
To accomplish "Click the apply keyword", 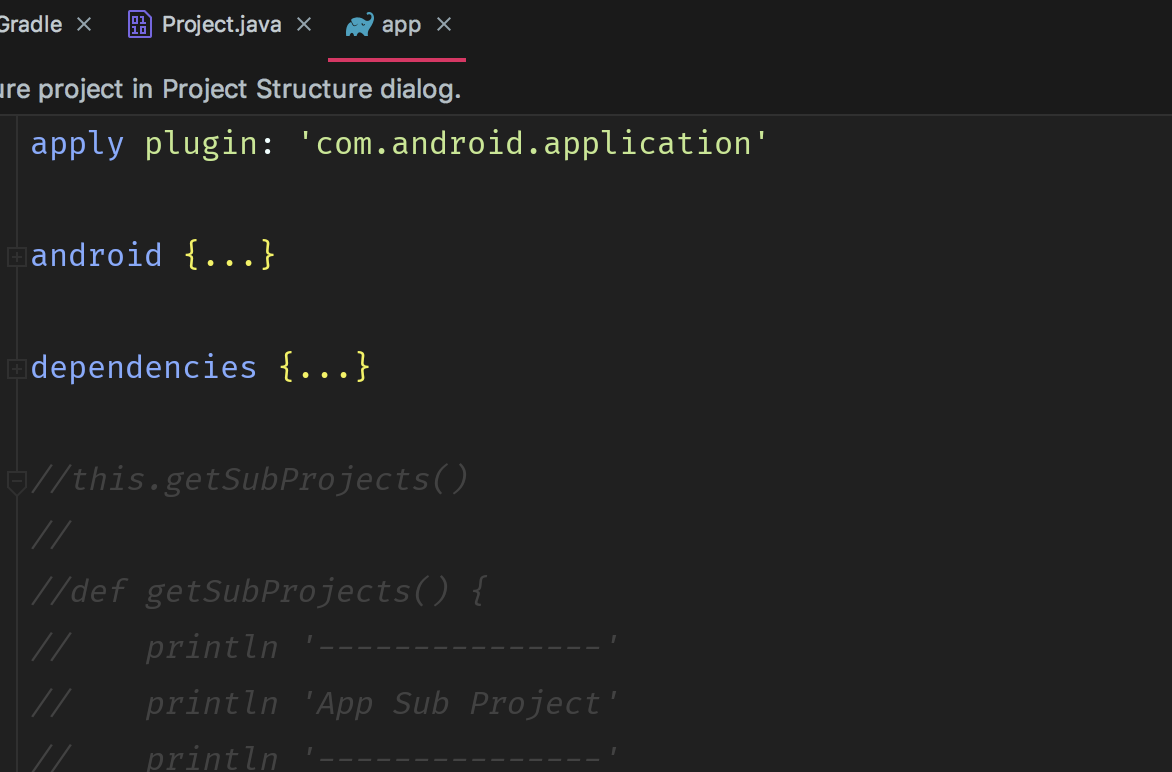I will 77,144.
